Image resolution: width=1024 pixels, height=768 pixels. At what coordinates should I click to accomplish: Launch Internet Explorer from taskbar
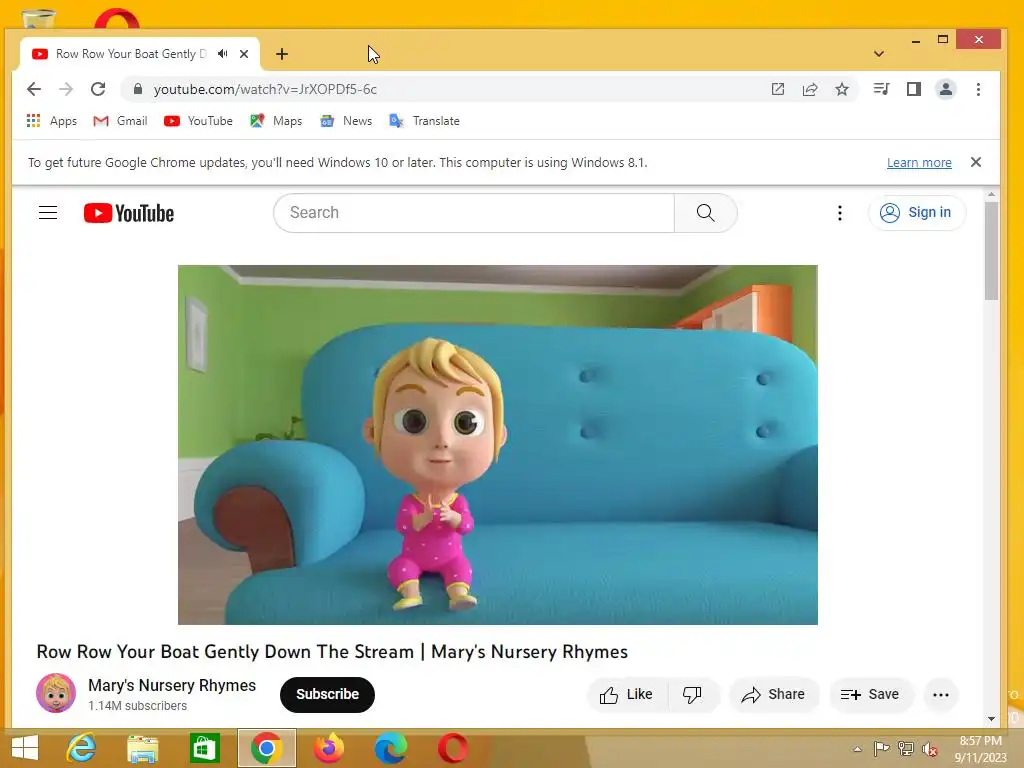[82, 748]
